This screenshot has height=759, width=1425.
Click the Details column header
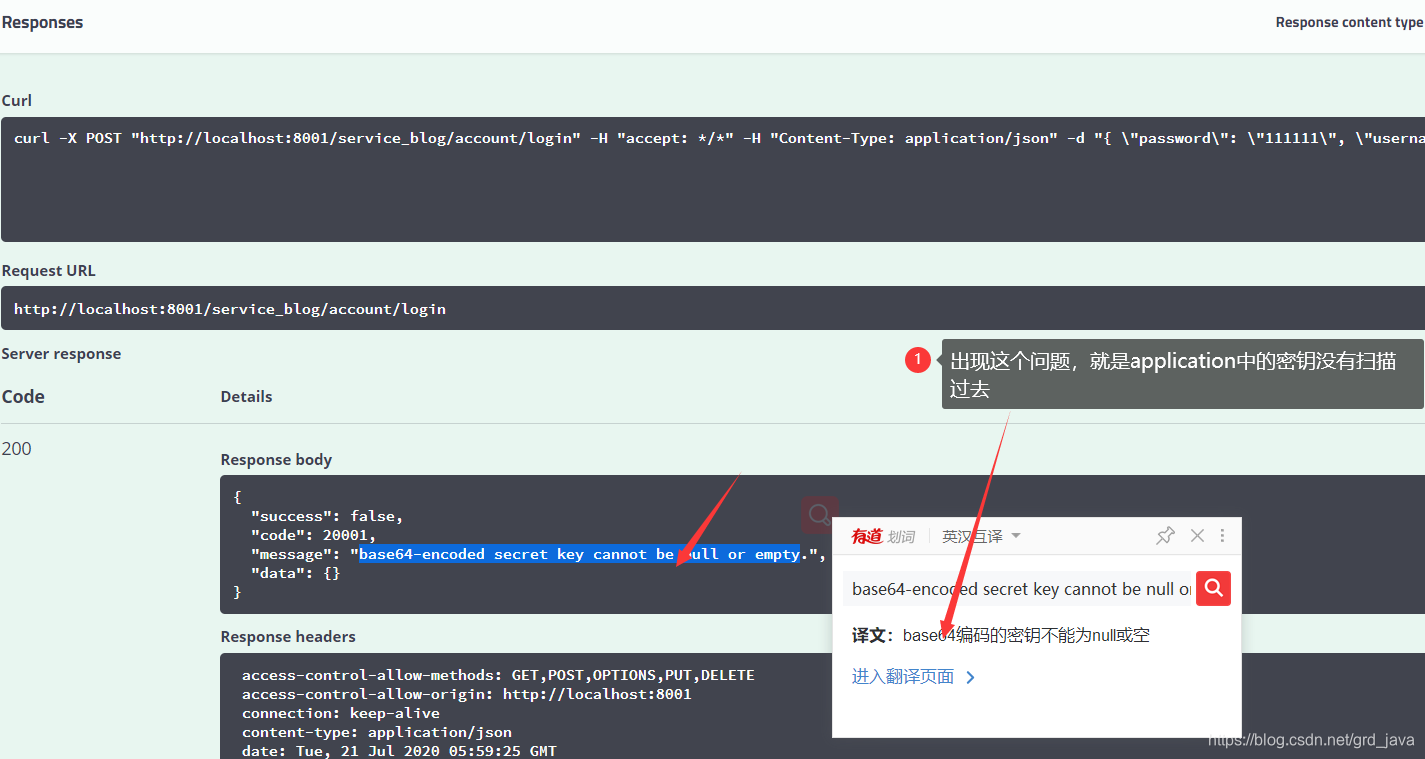(x=246, y=397)
